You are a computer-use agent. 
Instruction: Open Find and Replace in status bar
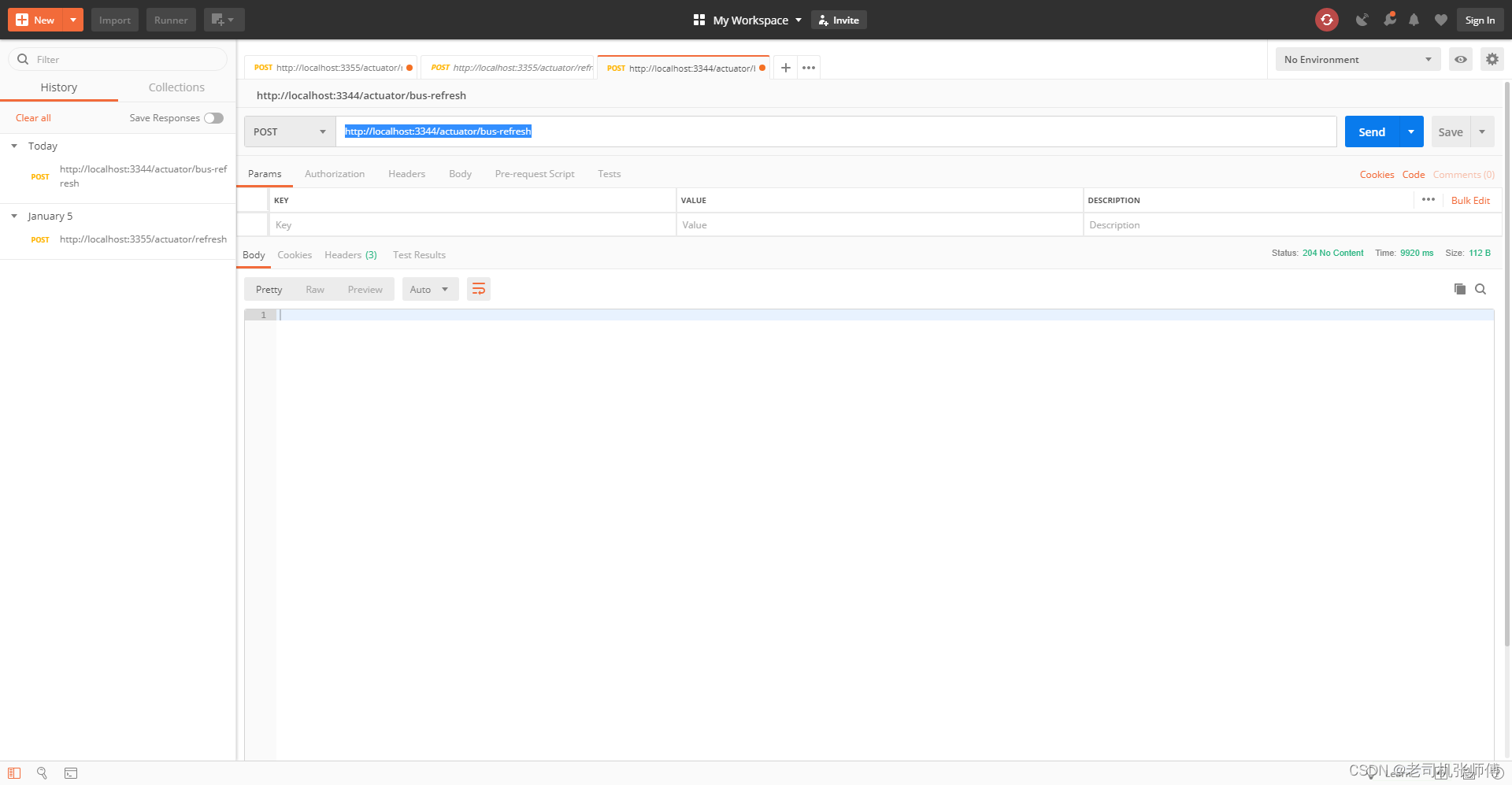coord(43,773)
